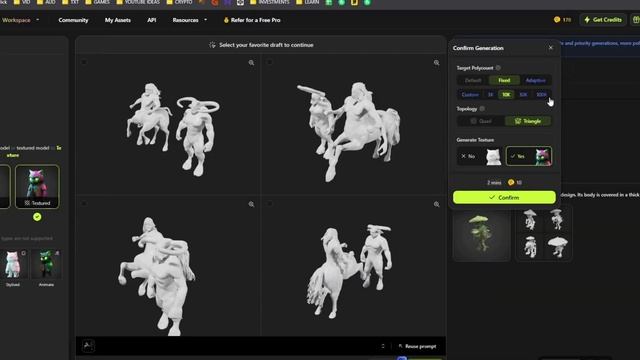Select the top-left centaur and minotaur draft

tap(168, 124)
